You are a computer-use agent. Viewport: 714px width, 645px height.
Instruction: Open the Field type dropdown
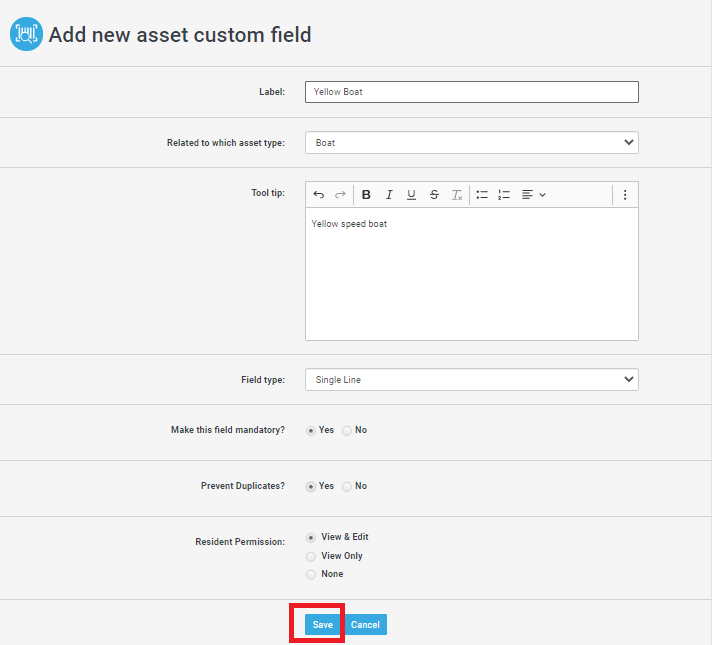pos(471,380)
